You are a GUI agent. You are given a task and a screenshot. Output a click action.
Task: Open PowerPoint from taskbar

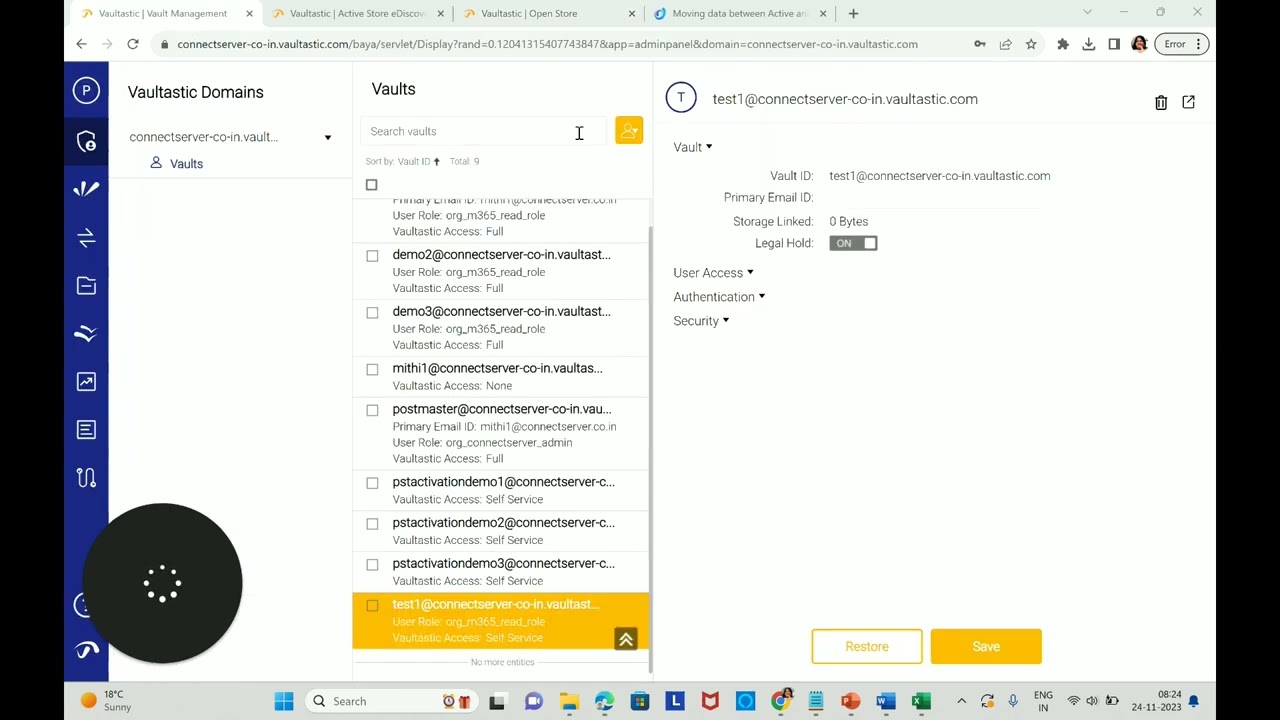click(x=851, y=701)
